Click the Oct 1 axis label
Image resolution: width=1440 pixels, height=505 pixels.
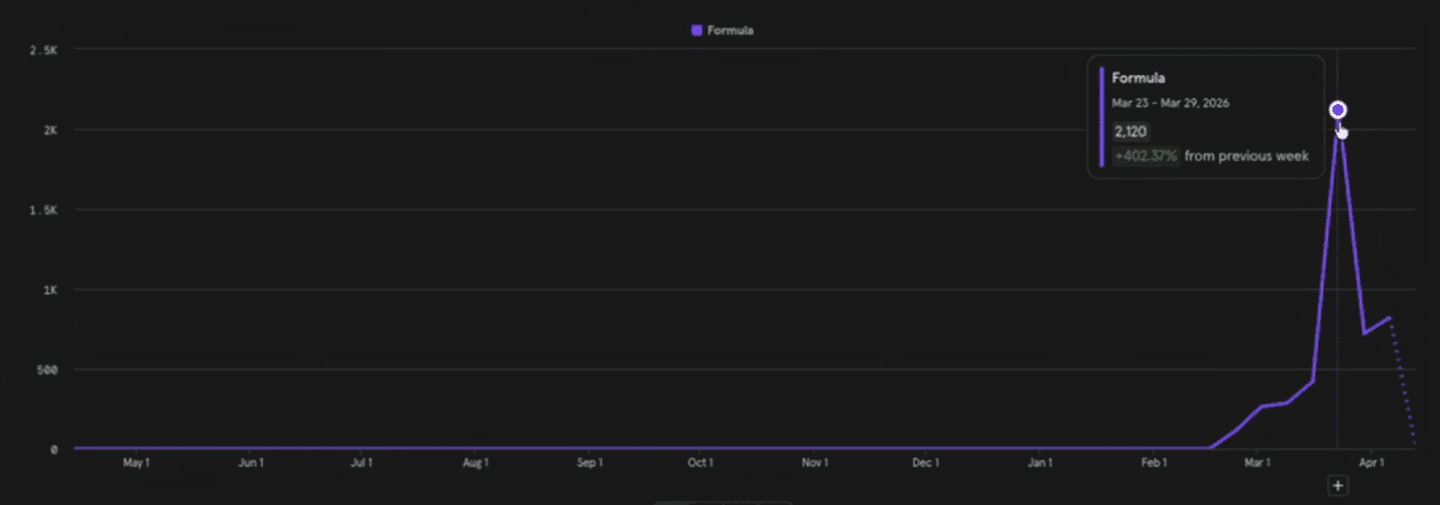[700, 463]
